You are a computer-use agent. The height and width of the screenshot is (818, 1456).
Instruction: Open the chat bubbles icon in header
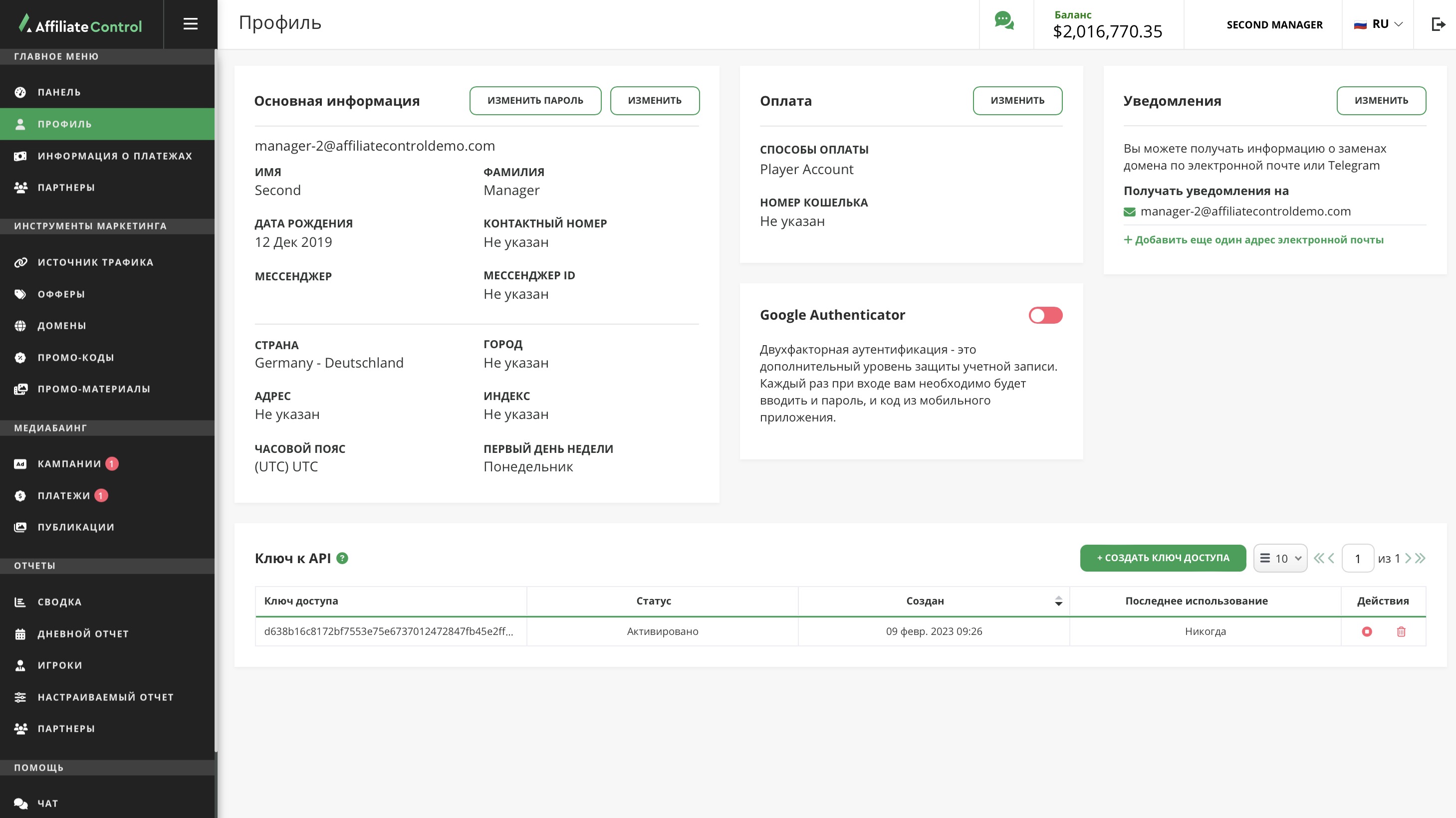click(x=1004, y=21)
